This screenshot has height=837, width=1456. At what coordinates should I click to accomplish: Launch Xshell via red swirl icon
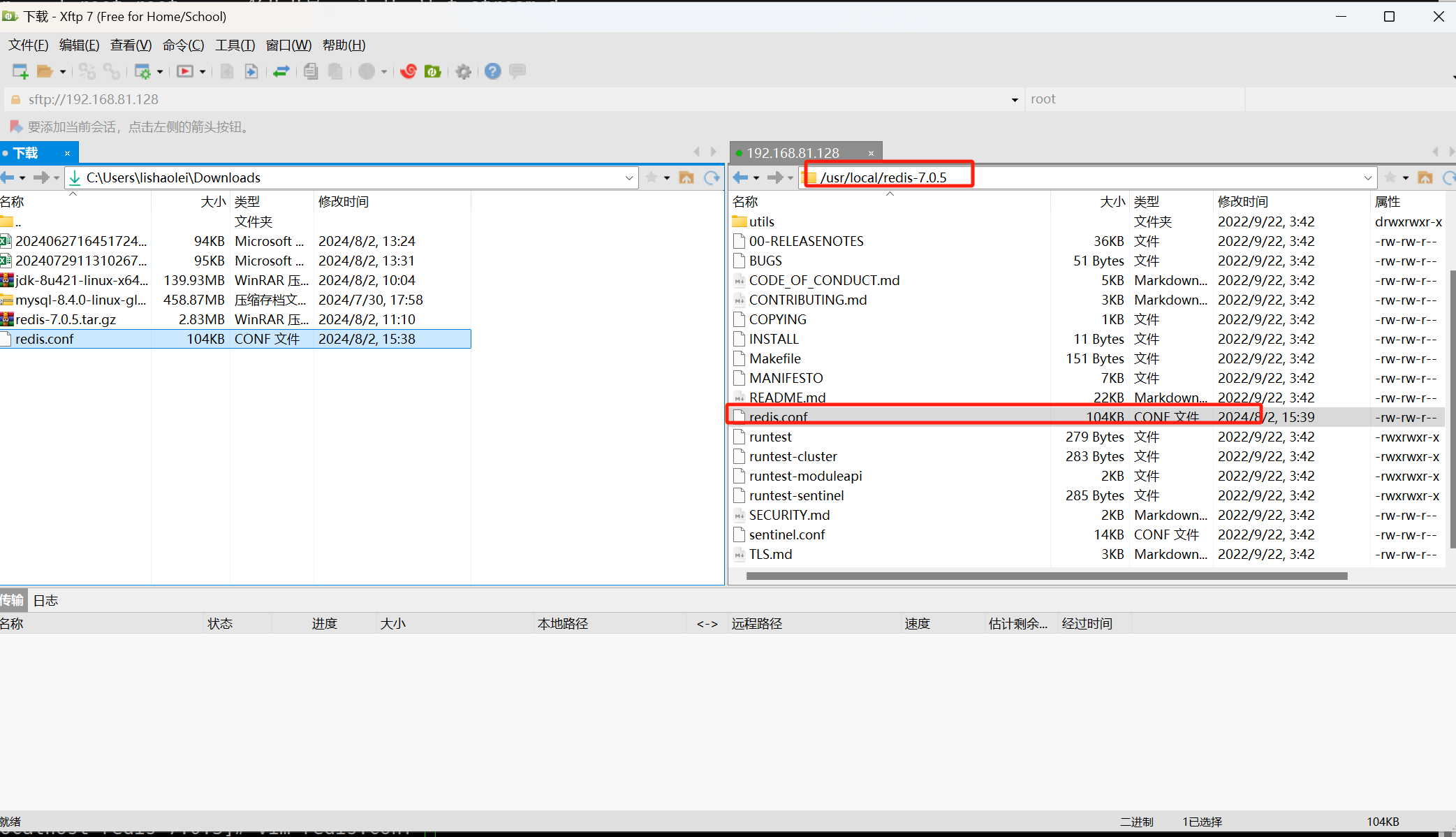(x=409, y=71)
